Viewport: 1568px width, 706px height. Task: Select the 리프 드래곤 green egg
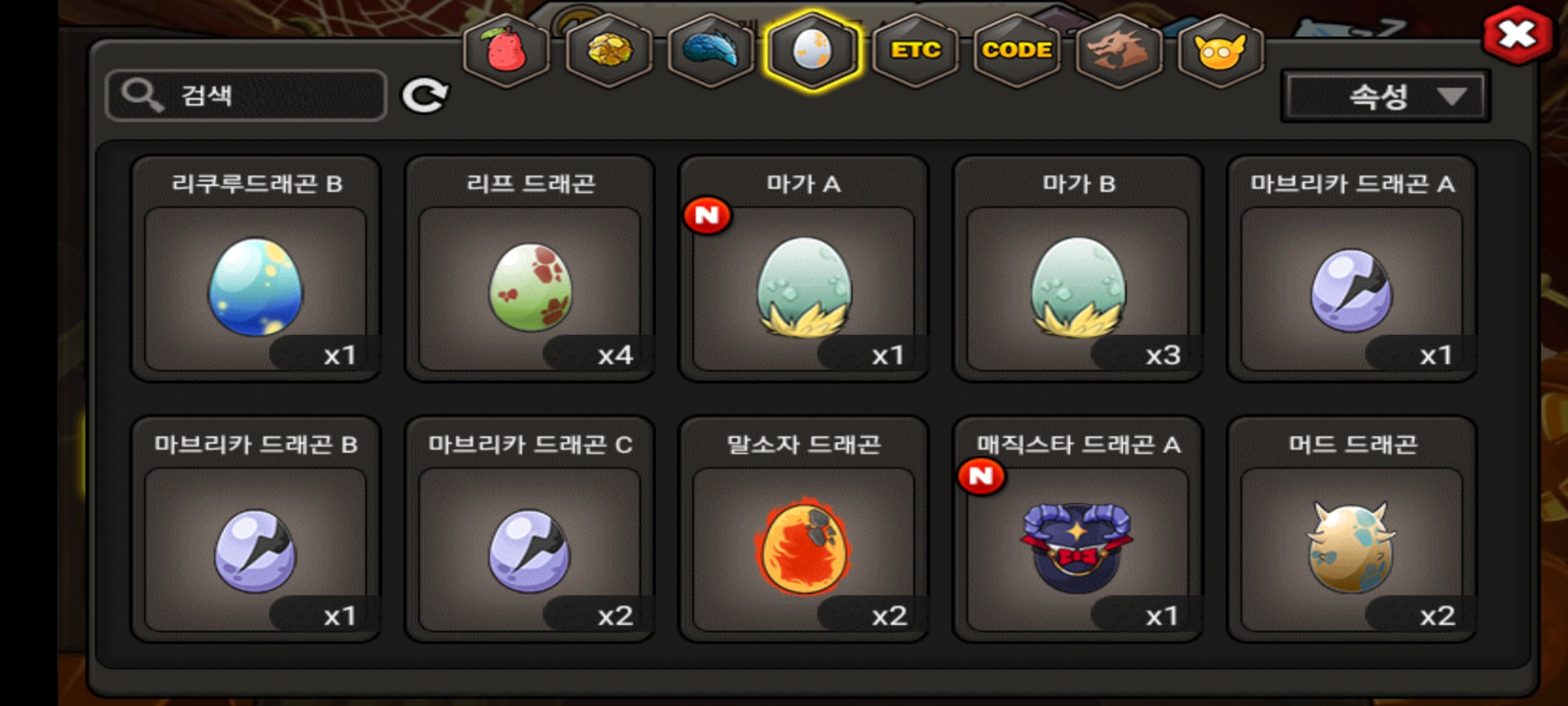(530, 268)
